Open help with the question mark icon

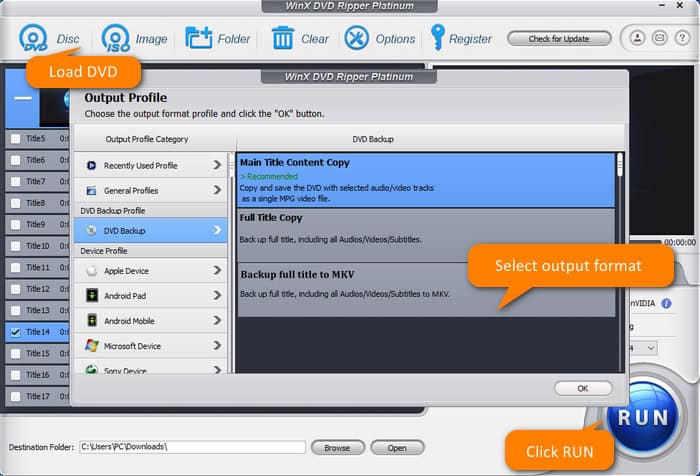point(682,38)
